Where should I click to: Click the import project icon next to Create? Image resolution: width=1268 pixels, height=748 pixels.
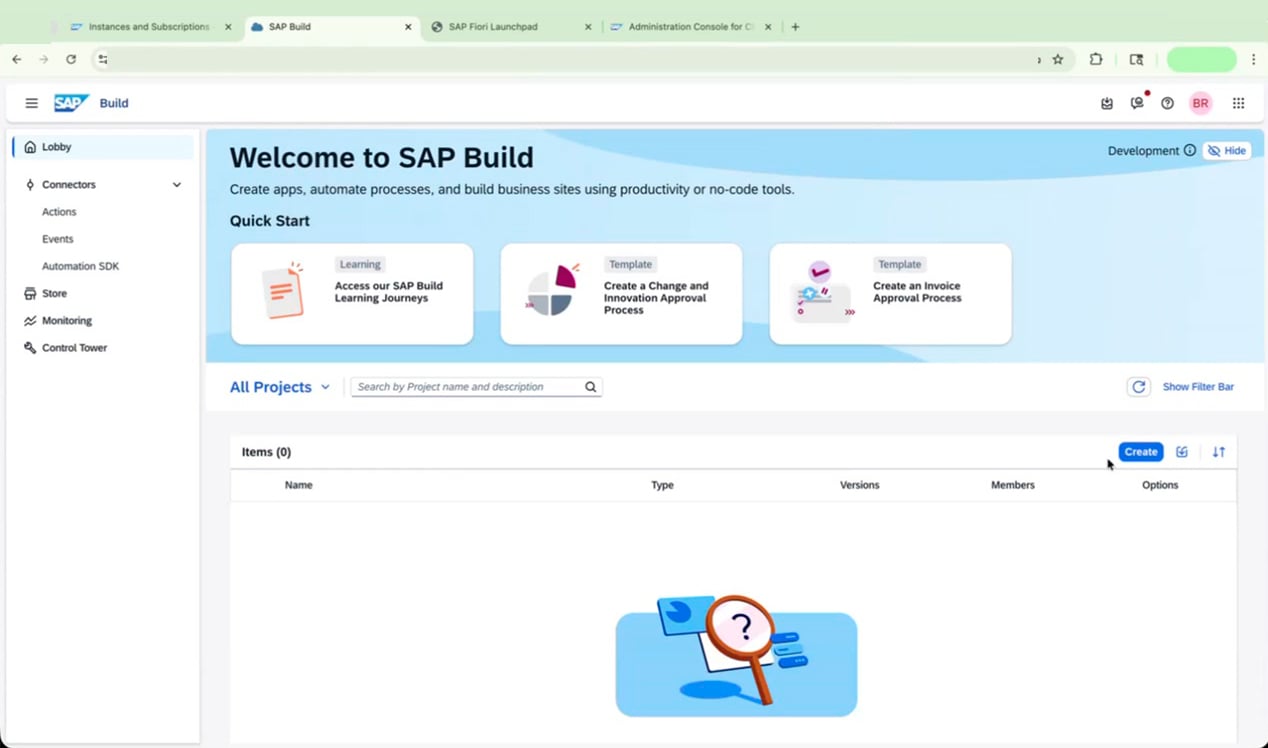coord(1182,452)
